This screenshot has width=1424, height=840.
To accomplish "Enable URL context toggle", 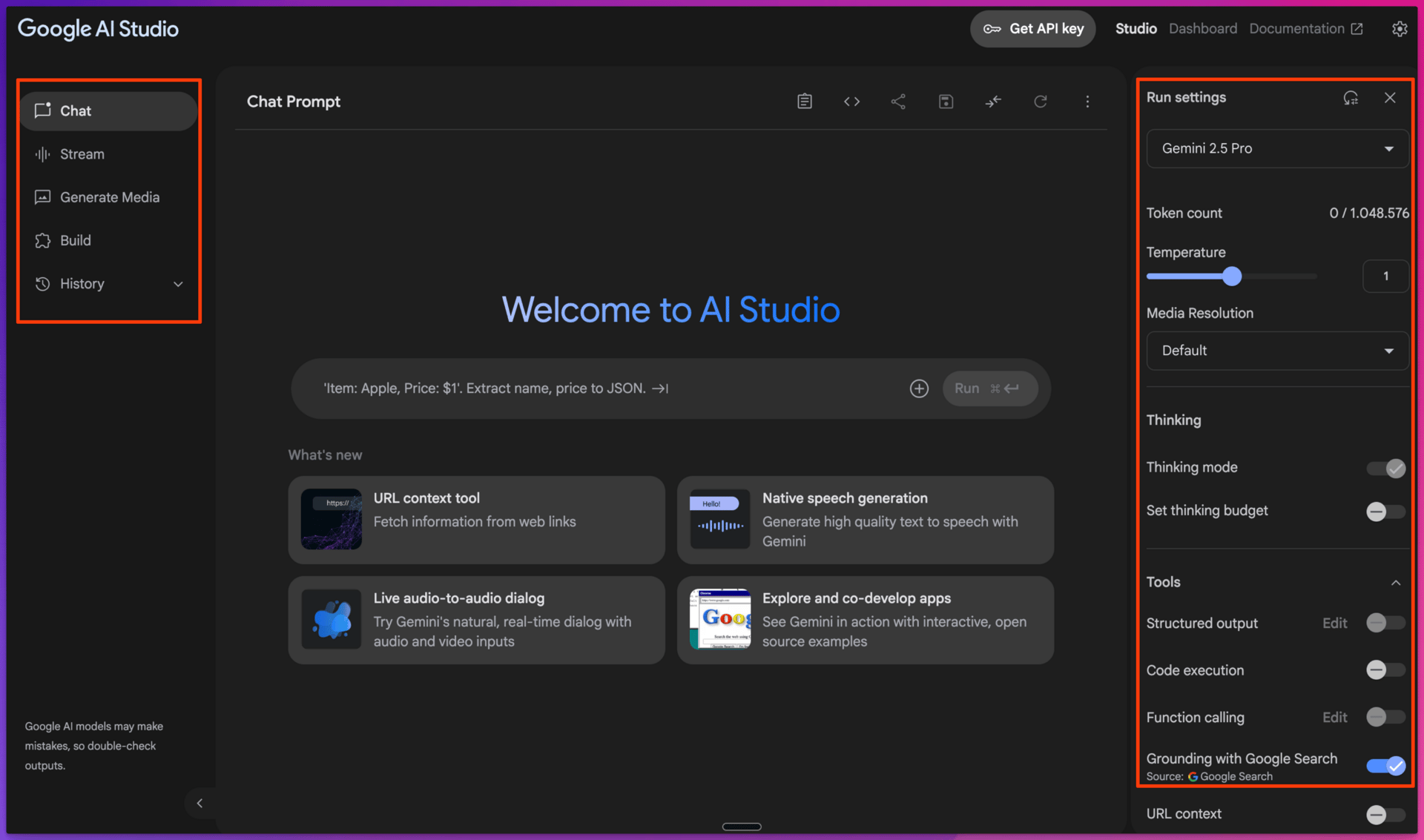I will (x=1385, y=814).
